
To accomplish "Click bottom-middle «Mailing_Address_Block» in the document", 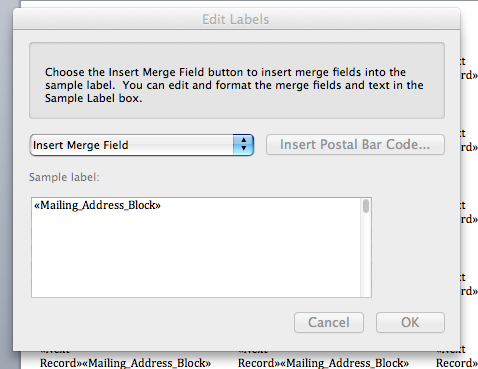I will [345, 363].
